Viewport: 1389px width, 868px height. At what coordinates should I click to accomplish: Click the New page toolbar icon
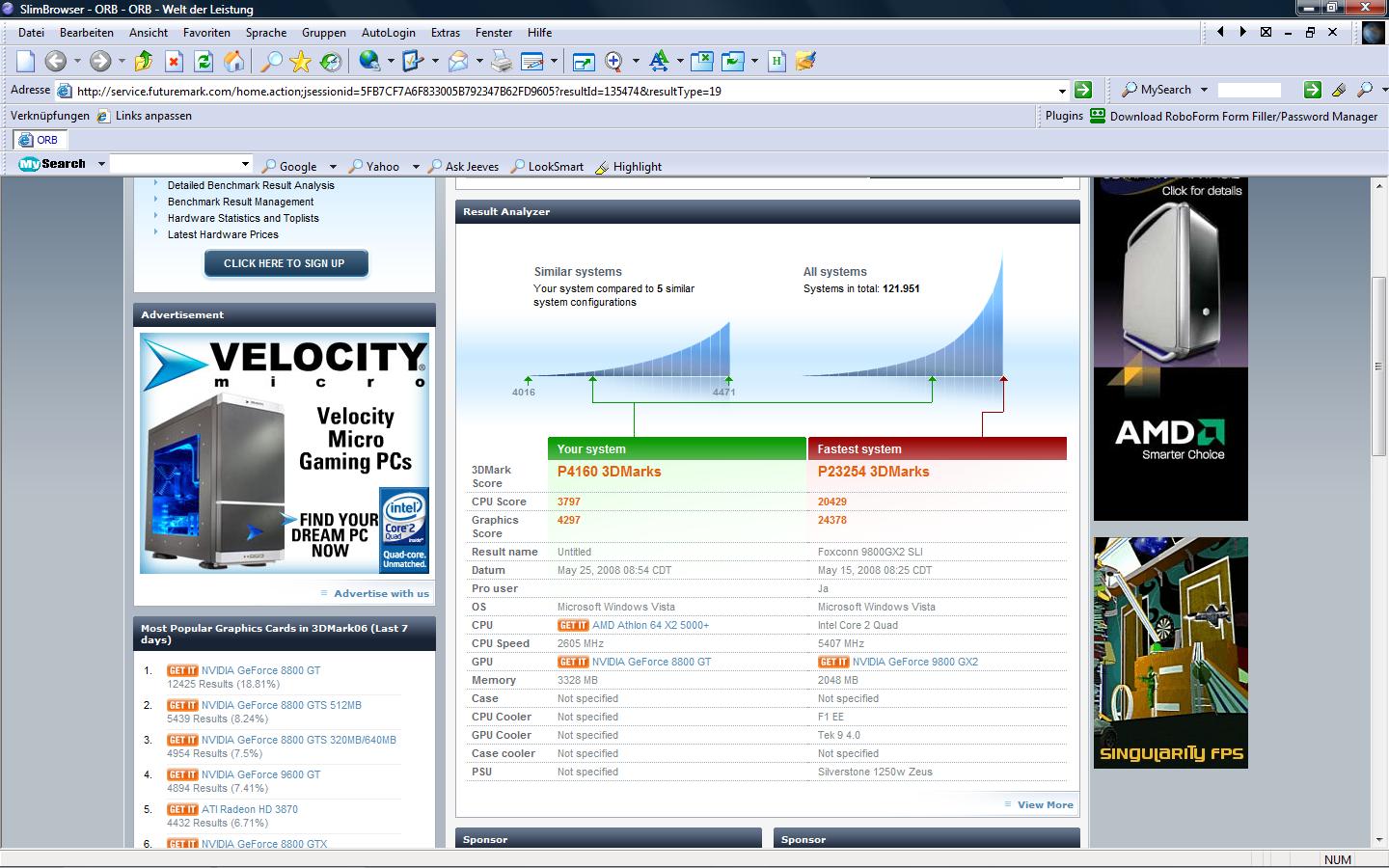click(26, 61)
